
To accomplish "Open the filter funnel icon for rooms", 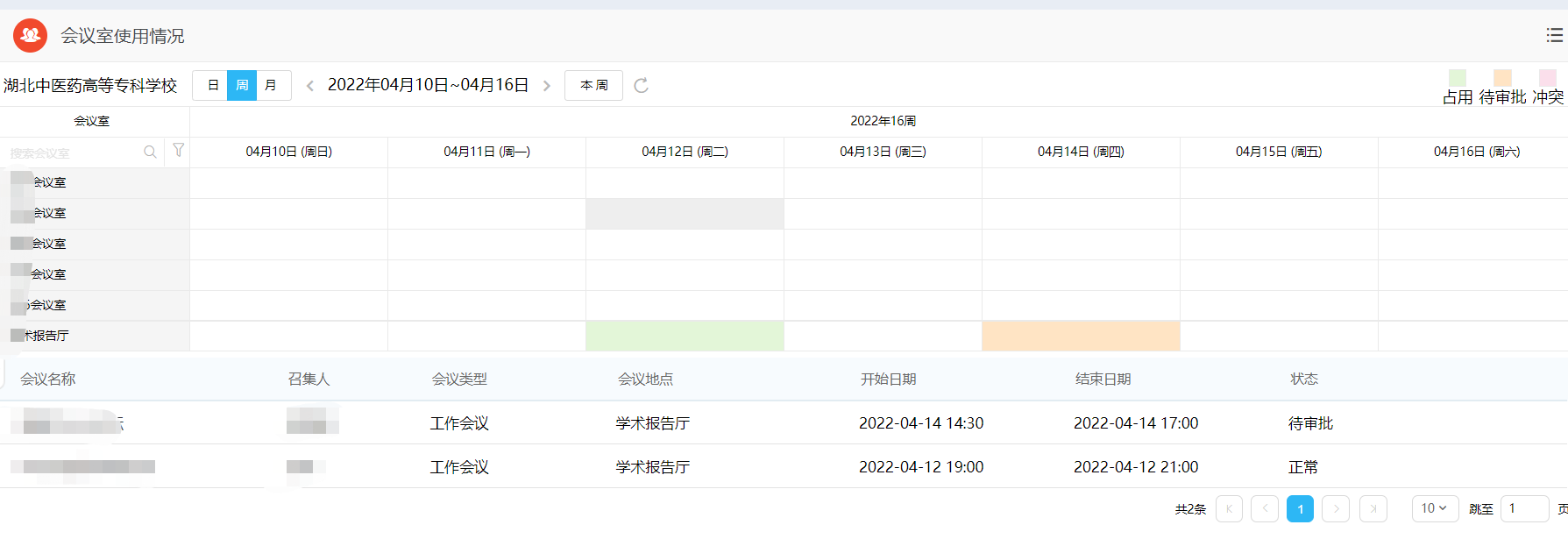I will pyautogui.click(x=179, y=151).
